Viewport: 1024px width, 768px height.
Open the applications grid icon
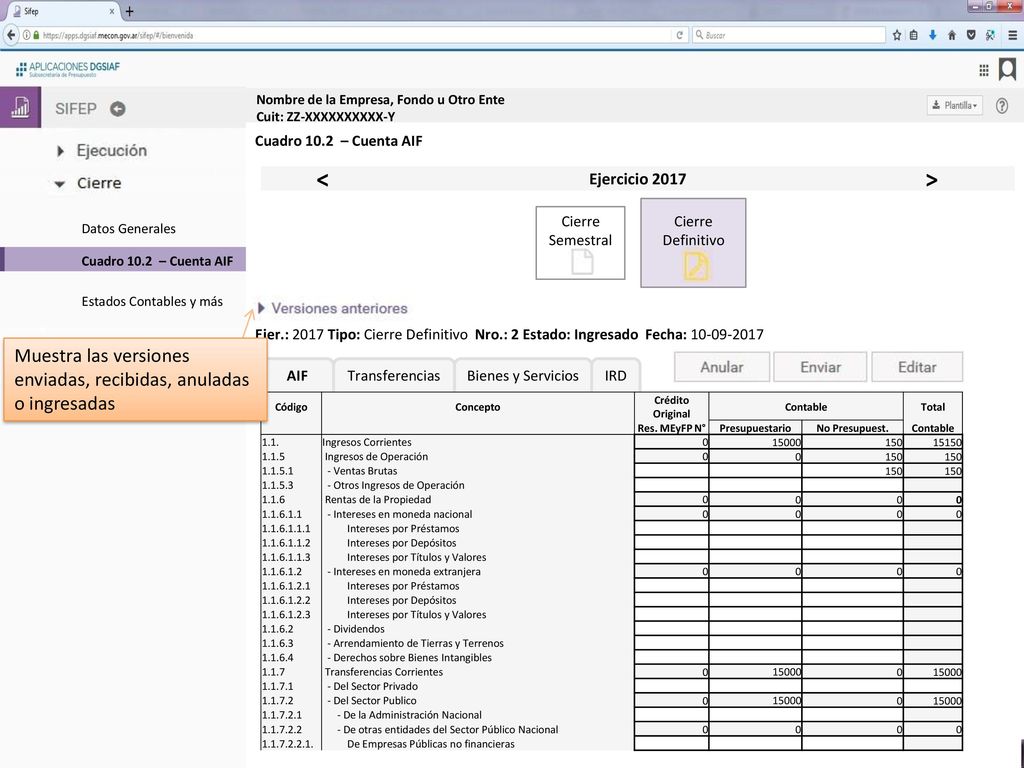coord(984,71)
